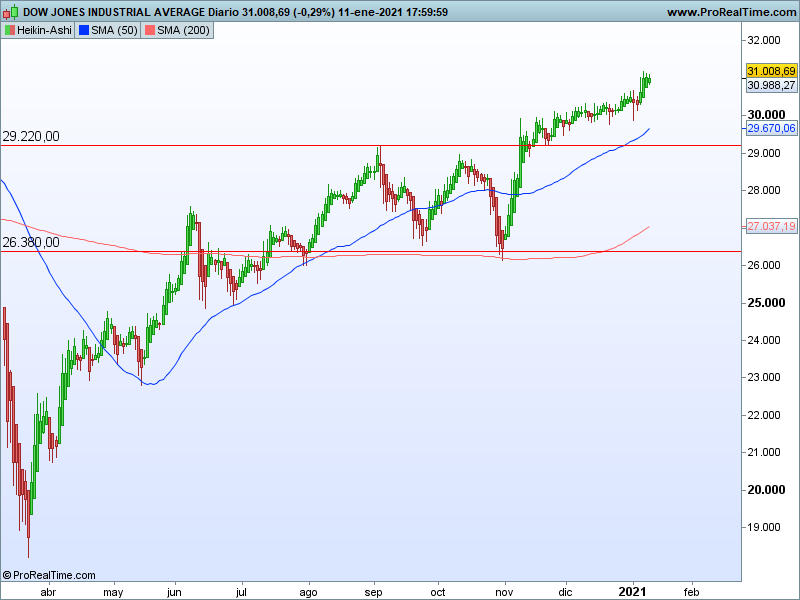Select the 26.000 price axis label
The width and height of the screenshot is (800, 600).
click(x=764, y=265)
